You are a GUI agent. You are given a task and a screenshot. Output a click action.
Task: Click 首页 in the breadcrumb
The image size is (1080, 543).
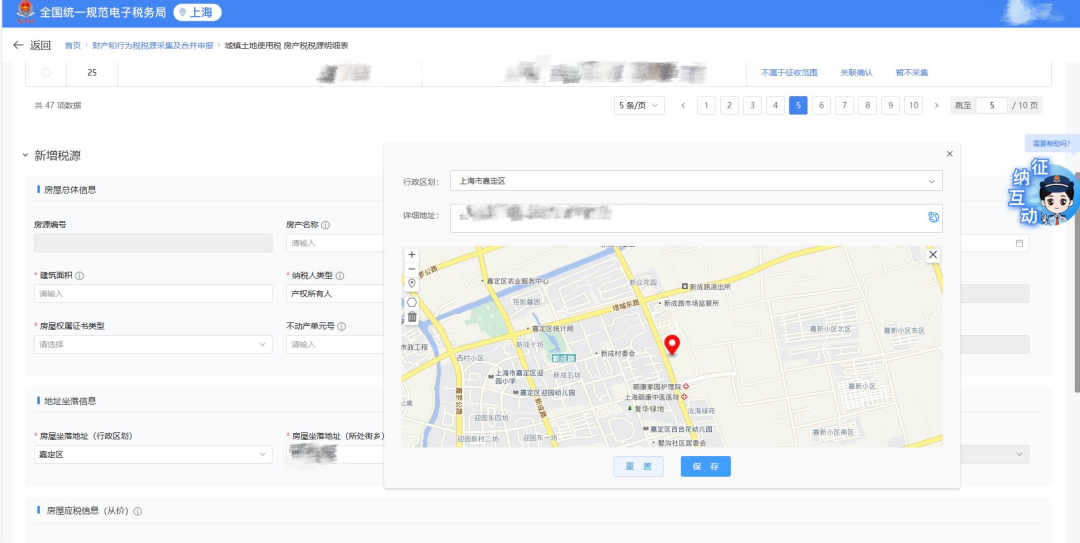point(72,46)
